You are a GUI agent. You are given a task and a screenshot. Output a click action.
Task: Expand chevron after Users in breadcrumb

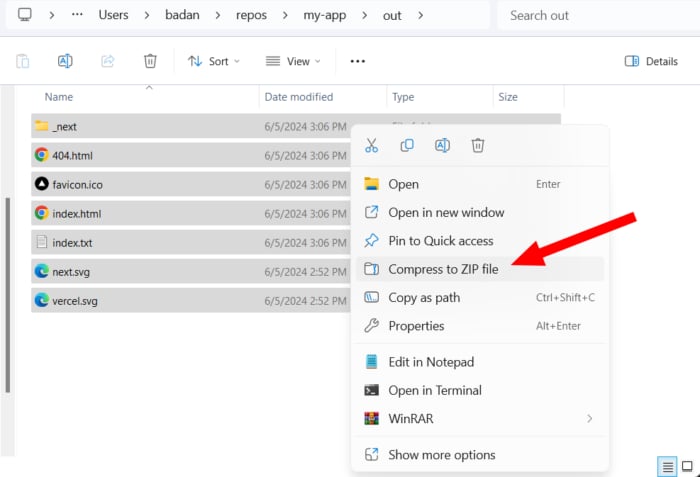click(x=146, y=15)
